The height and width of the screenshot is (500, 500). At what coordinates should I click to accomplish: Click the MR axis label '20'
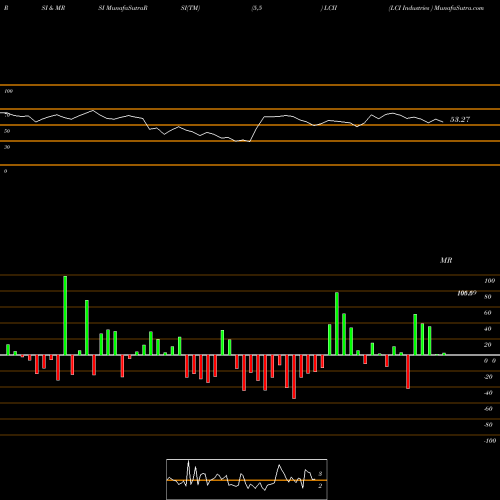[x=488, y=345]
